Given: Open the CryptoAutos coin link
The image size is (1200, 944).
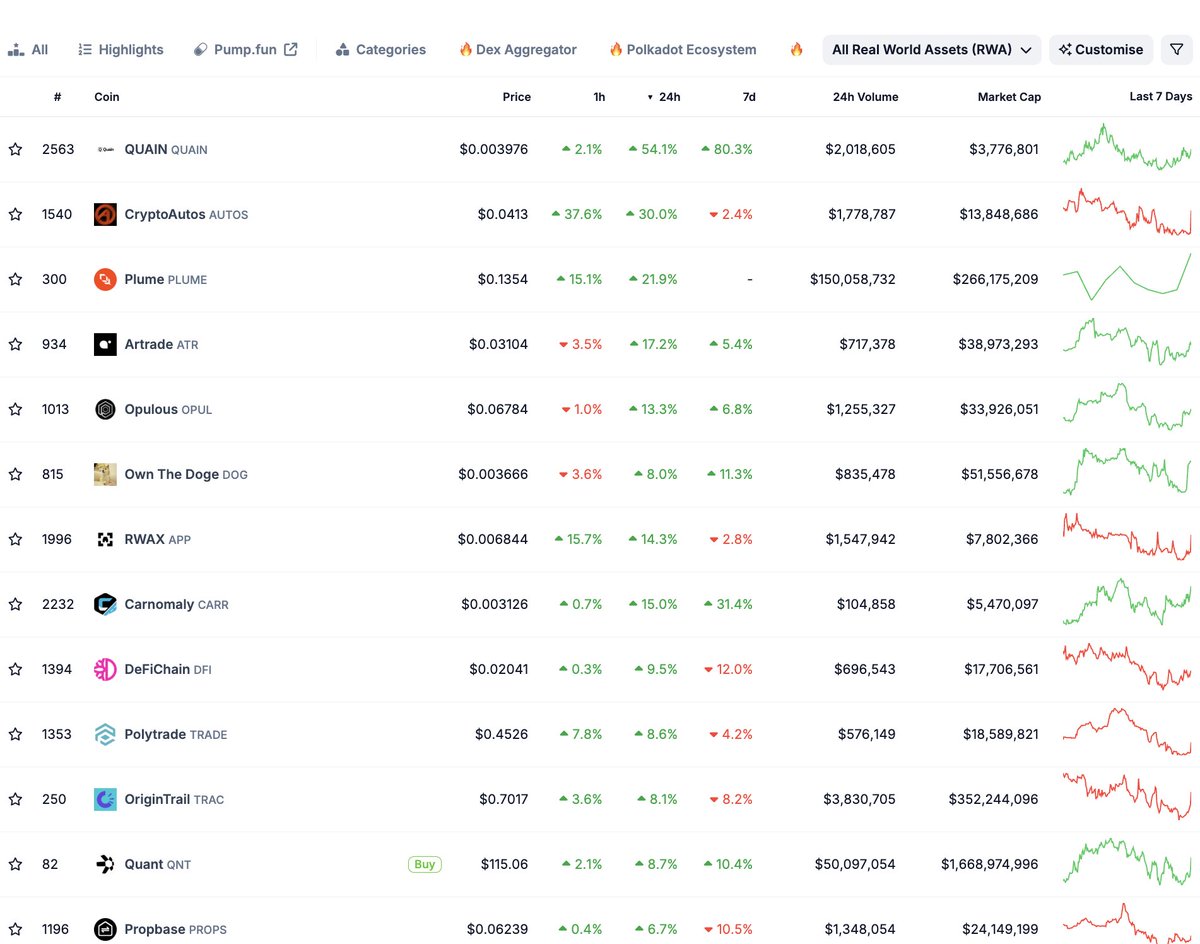Looking at the screenshot, I should [186, 214].
